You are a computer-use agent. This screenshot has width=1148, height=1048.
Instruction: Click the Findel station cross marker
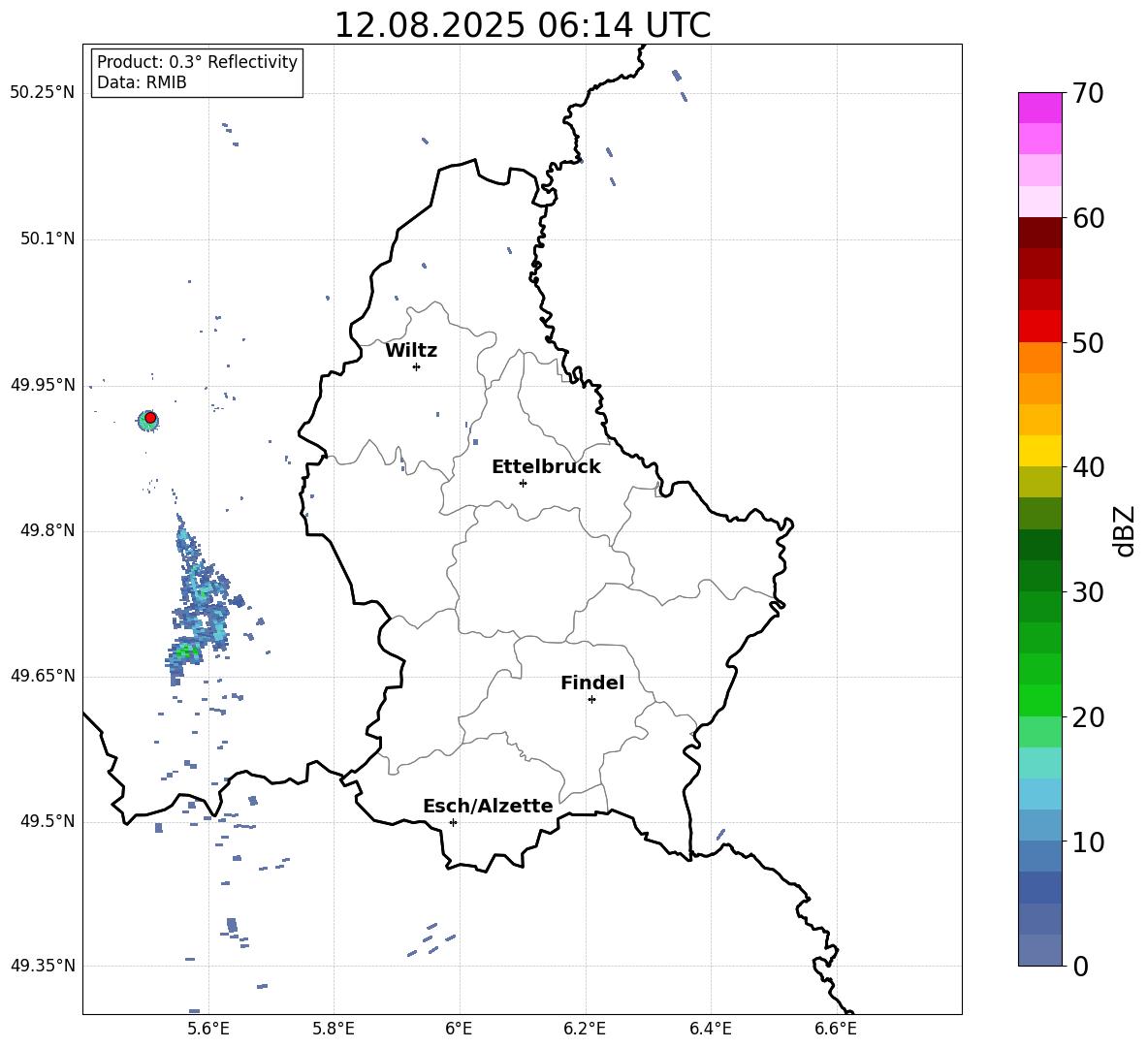[x=591, y=699]
